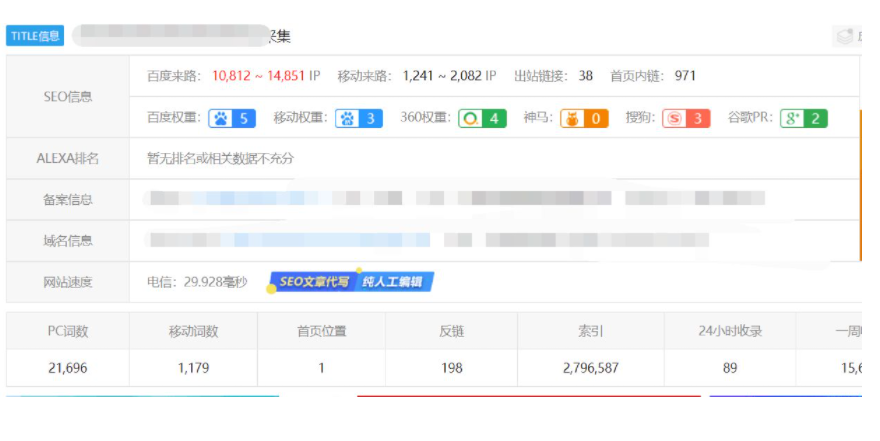Click 24-hour indexed count 89
Image resolution: width=880 pixels, height=441 pixels.
[x=730, y=368]
